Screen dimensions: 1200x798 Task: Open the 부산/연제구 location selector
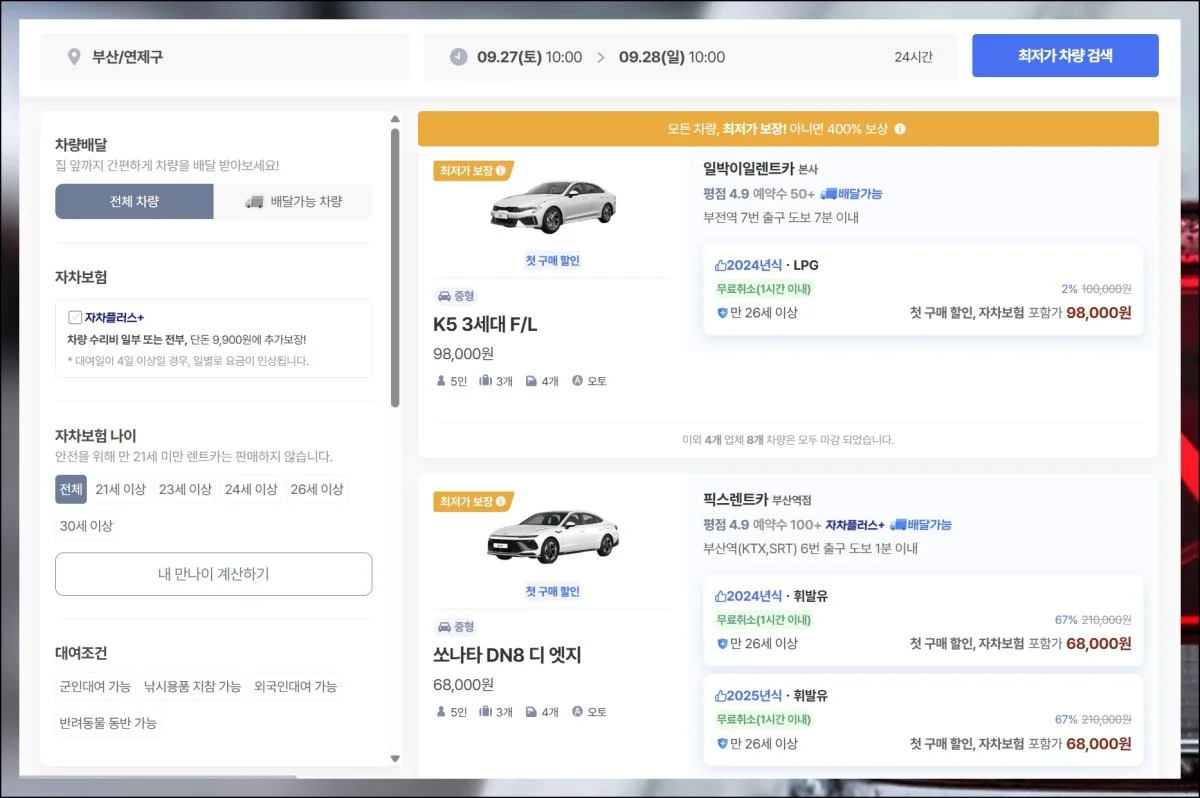click(x=224, y=57)
